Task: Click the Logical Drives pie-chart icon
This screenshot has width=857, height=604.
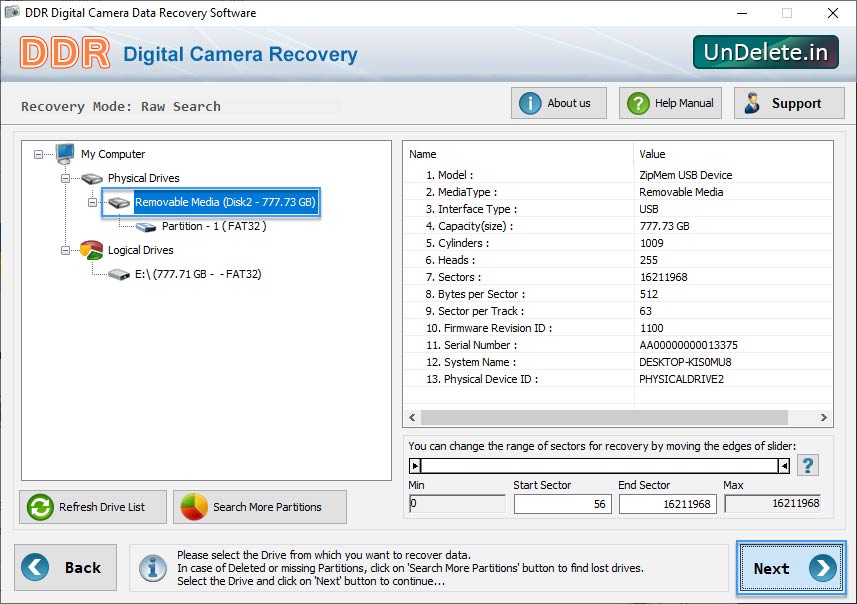Action: tap(91, 250)
